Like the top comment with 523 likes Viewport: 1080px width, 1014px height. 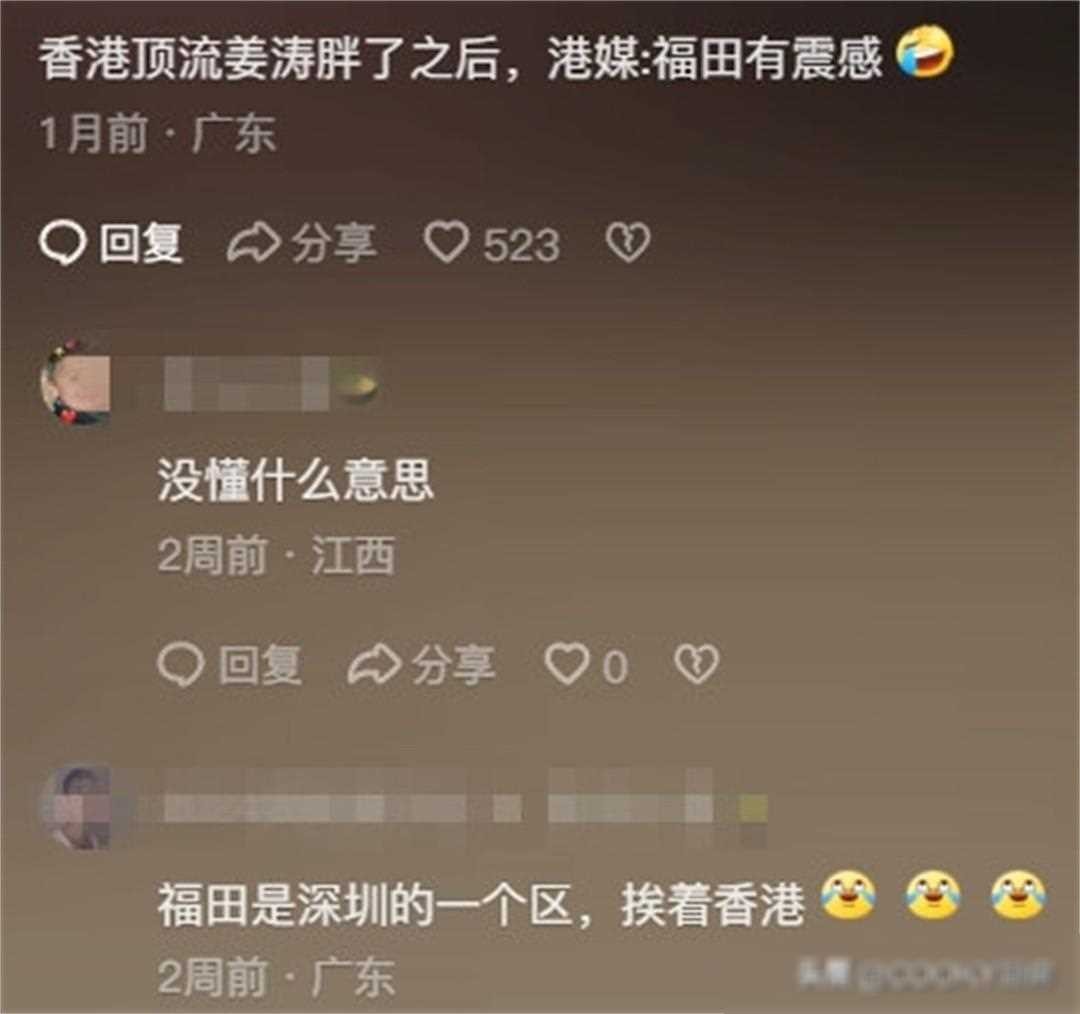[x=446, y=242]
